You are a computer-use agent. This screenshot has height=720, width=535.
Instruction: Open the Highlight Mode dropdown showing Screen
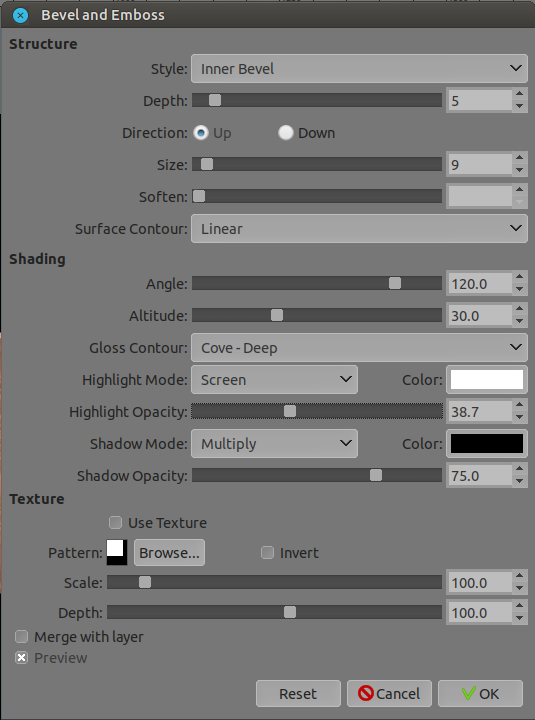tap(274, 379)
